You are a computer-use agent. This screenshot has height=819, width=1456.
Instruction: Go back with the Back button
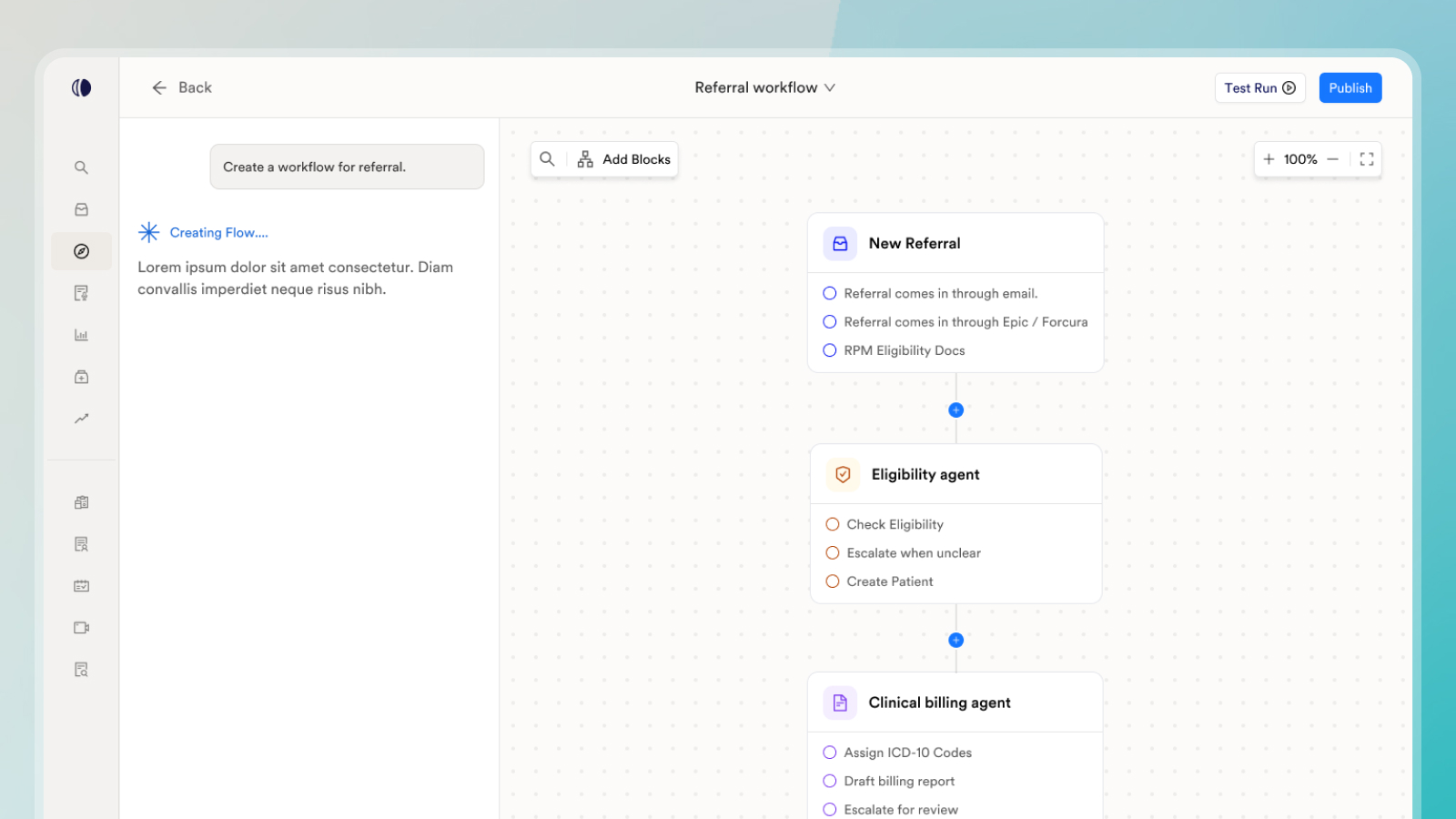click(x=181, y=87)
